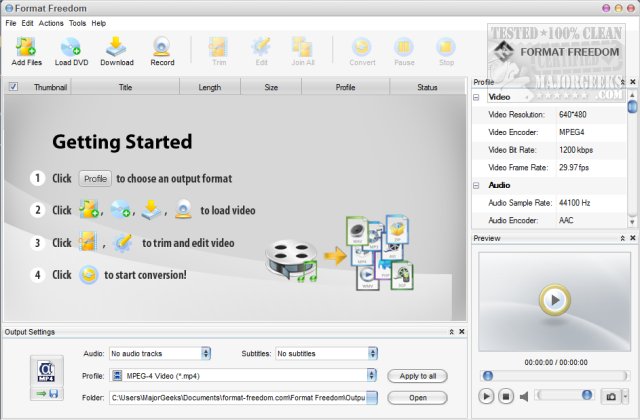Open the Subtitles dropdown

pos(373,353)
